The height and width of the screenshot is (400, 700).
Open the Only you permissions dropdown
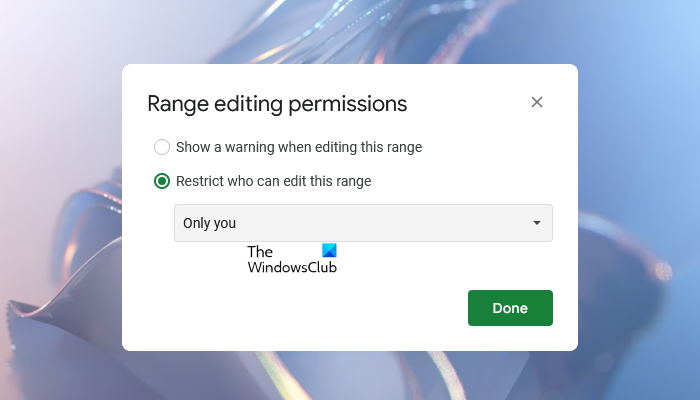click(363, 223)
